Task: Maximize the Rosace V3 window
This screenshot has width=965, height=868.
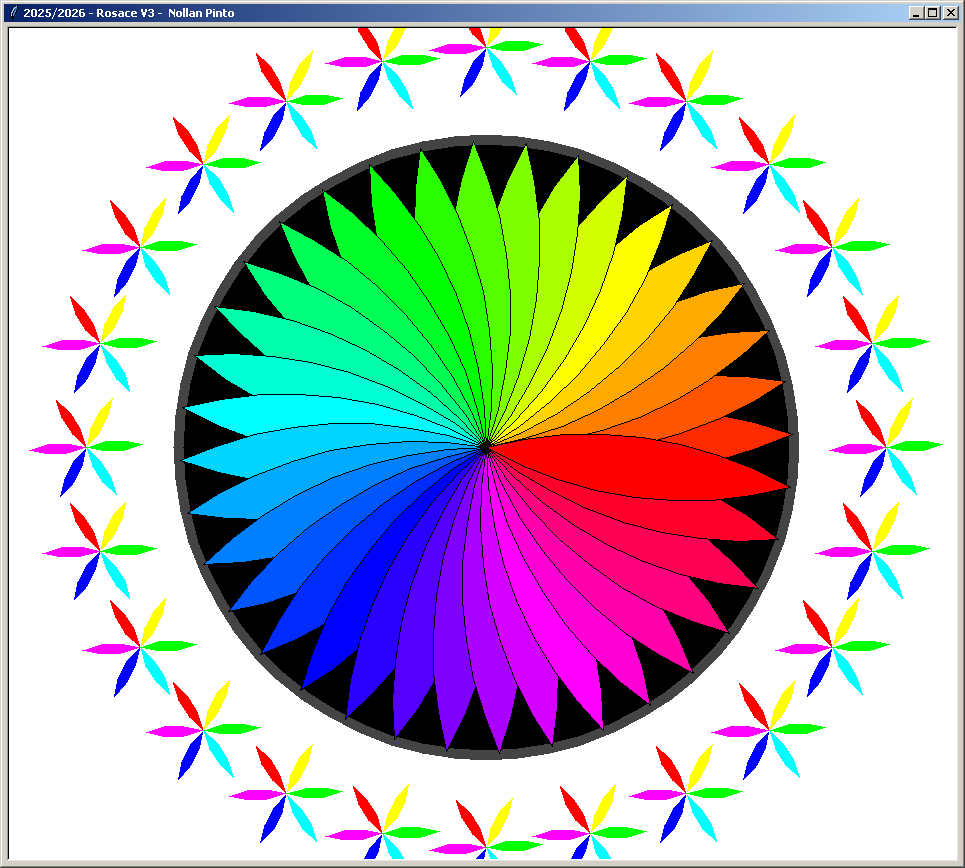Action: pos(932,12)
